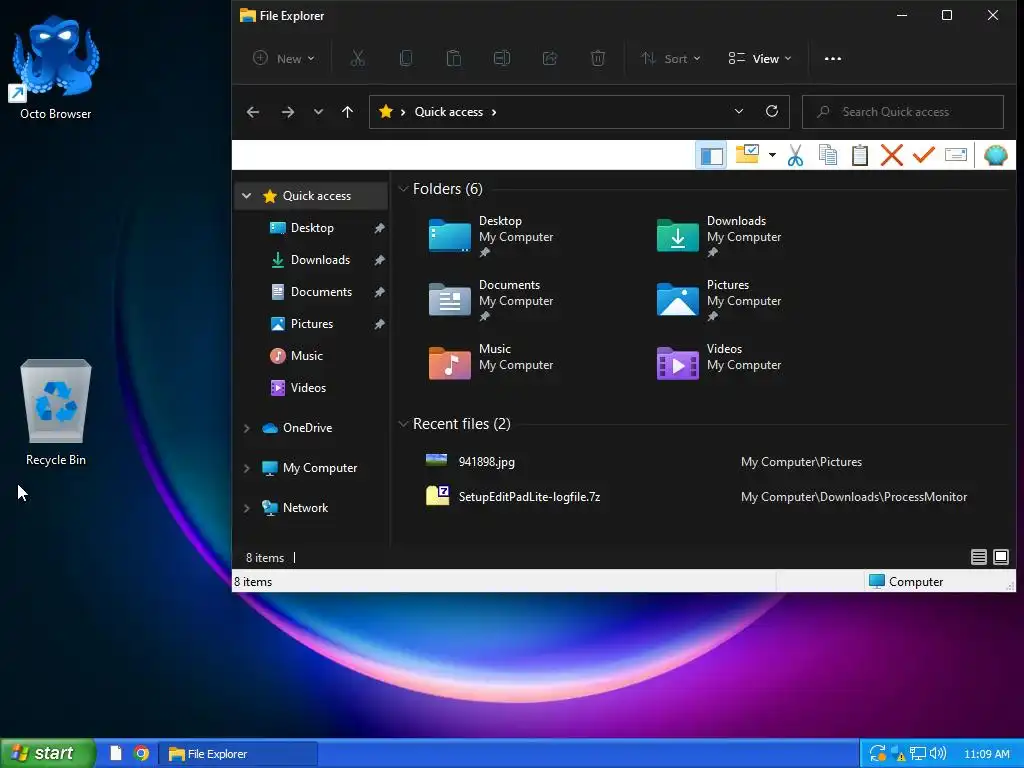Select the recent file 941898.jpg

pyautogui.click(x=487, y=462)
